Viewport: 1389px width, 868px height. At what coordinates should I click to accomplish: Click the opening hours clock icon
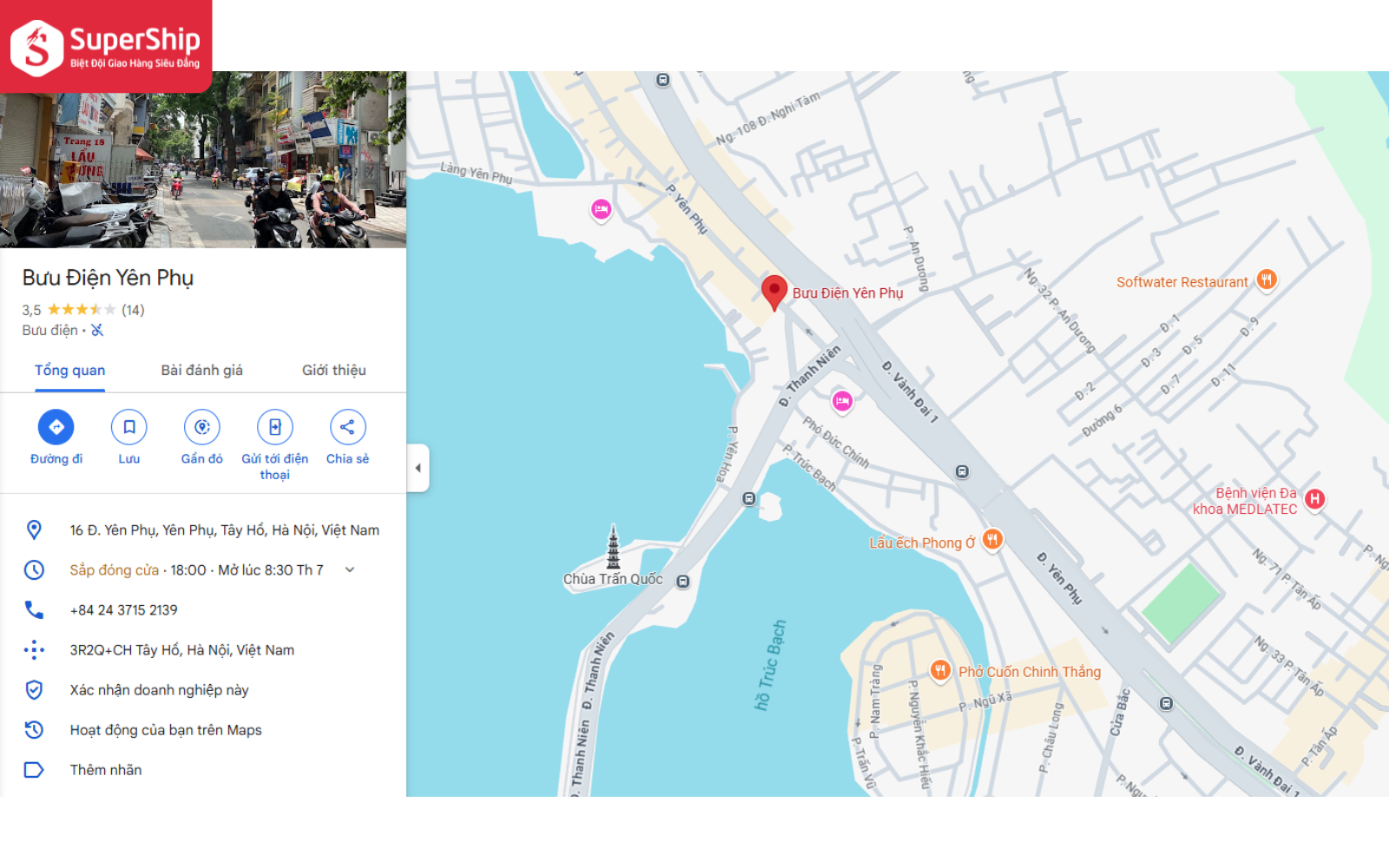click(x=34, y=569)
